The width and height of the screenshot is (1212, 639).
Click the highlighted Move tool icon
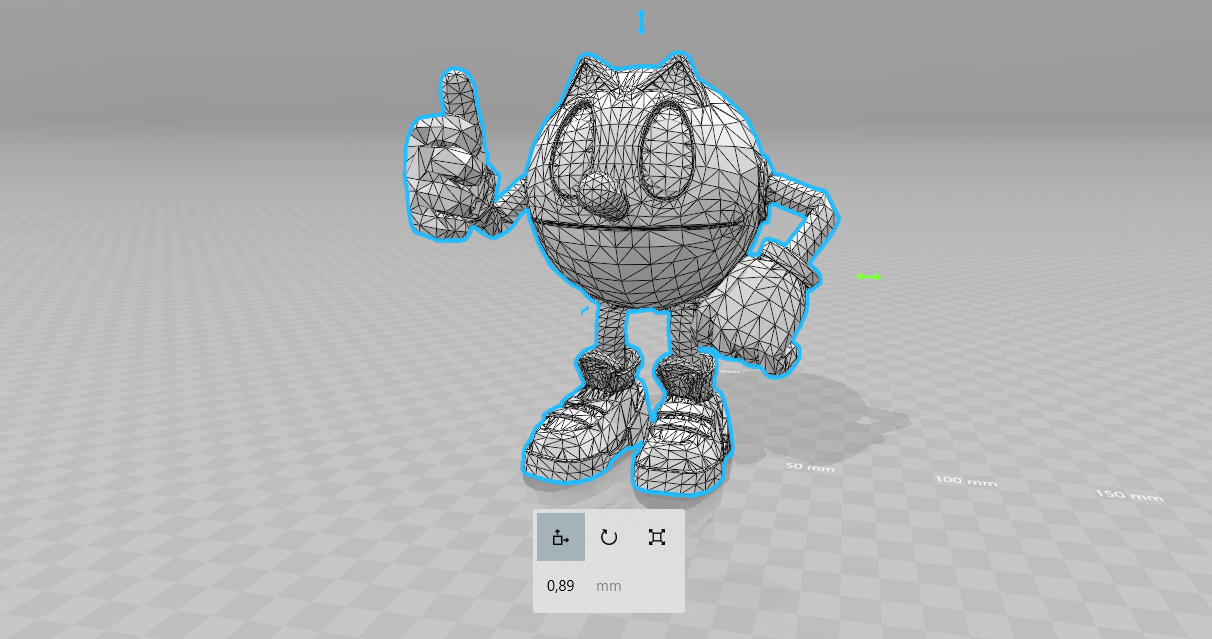pyautogui.click(x=560, y=536)
